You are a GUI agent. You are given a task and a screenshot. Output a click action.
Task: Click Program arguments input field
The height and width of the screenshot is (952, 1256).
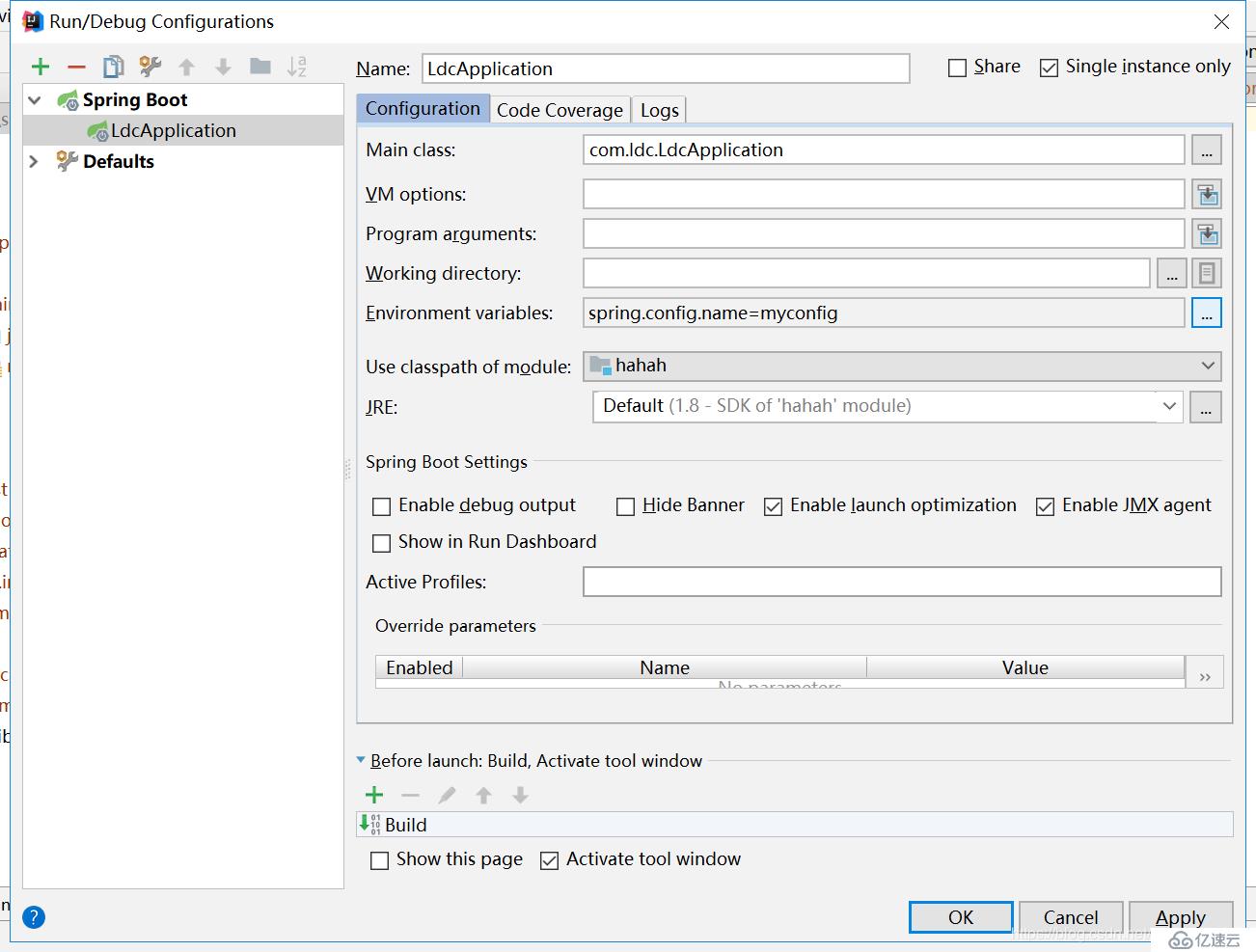(884, 233)
